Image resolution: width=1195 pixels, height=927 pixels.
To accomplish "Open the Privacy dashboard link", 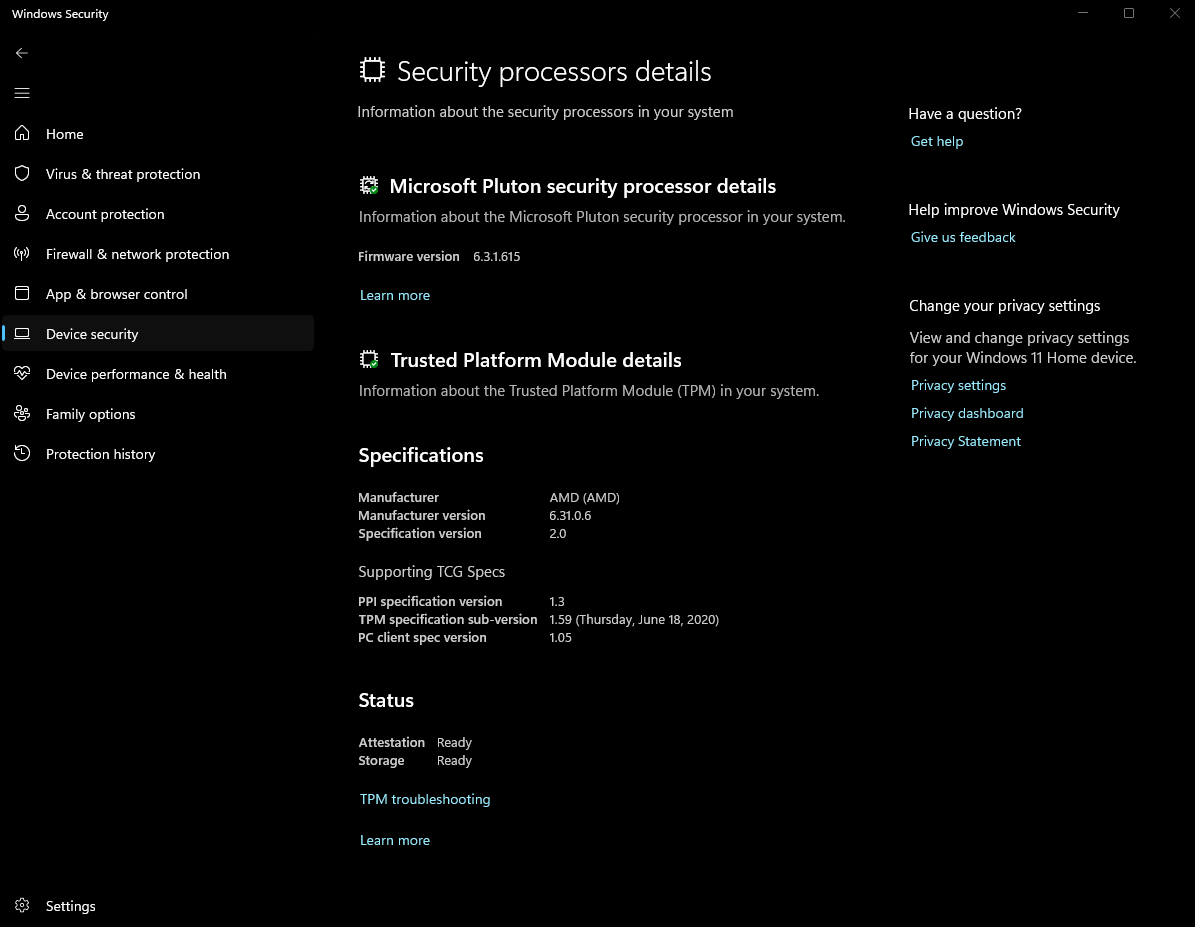I will click(967, 413).
